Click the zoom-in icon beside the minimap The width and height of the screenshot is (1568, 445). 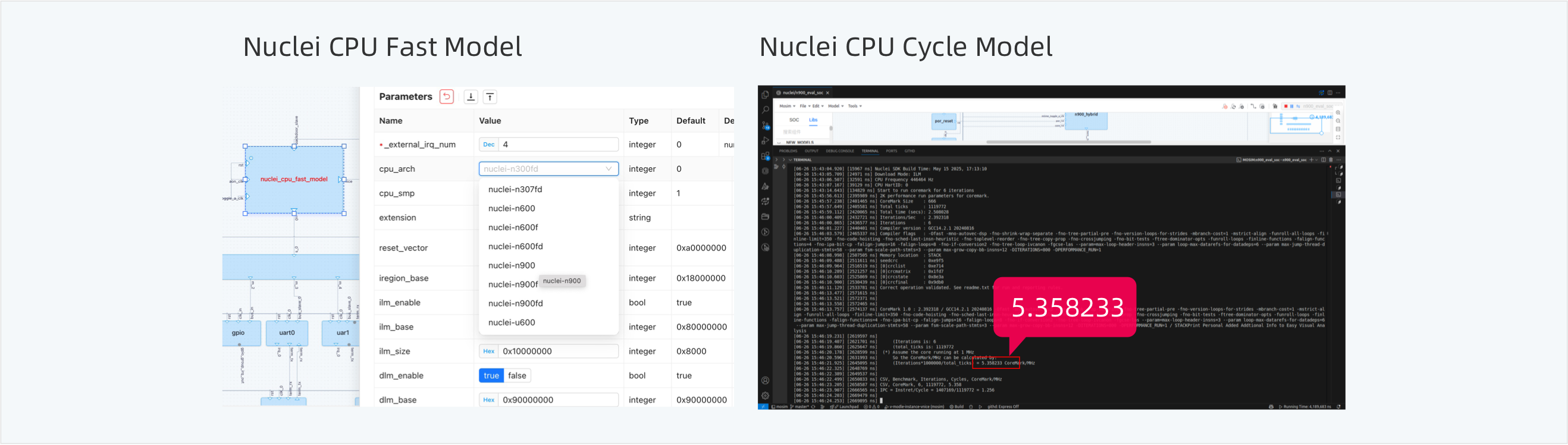point(1338,112)
